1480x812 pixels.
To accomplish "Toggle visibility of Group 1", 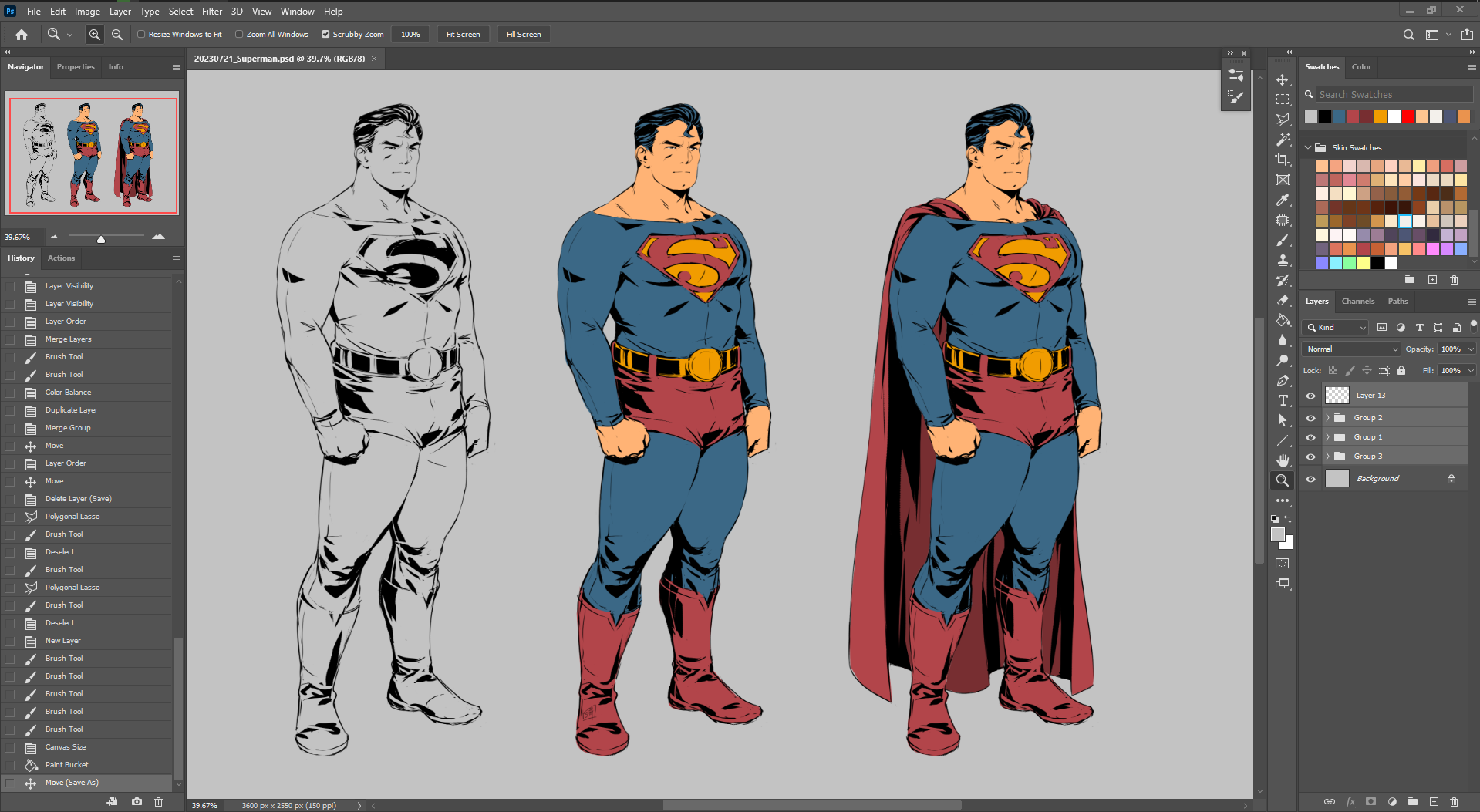I will click(x=1310, y=437).
